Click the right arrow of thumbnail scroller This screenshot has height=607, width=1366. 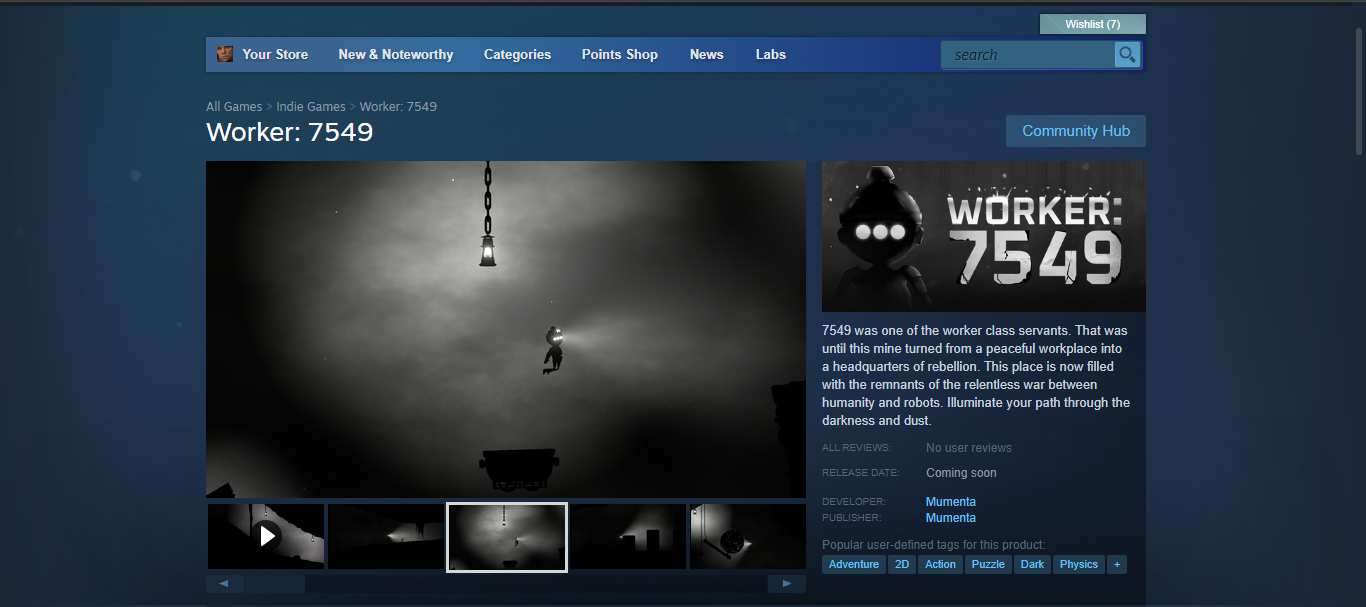point(787,583)
